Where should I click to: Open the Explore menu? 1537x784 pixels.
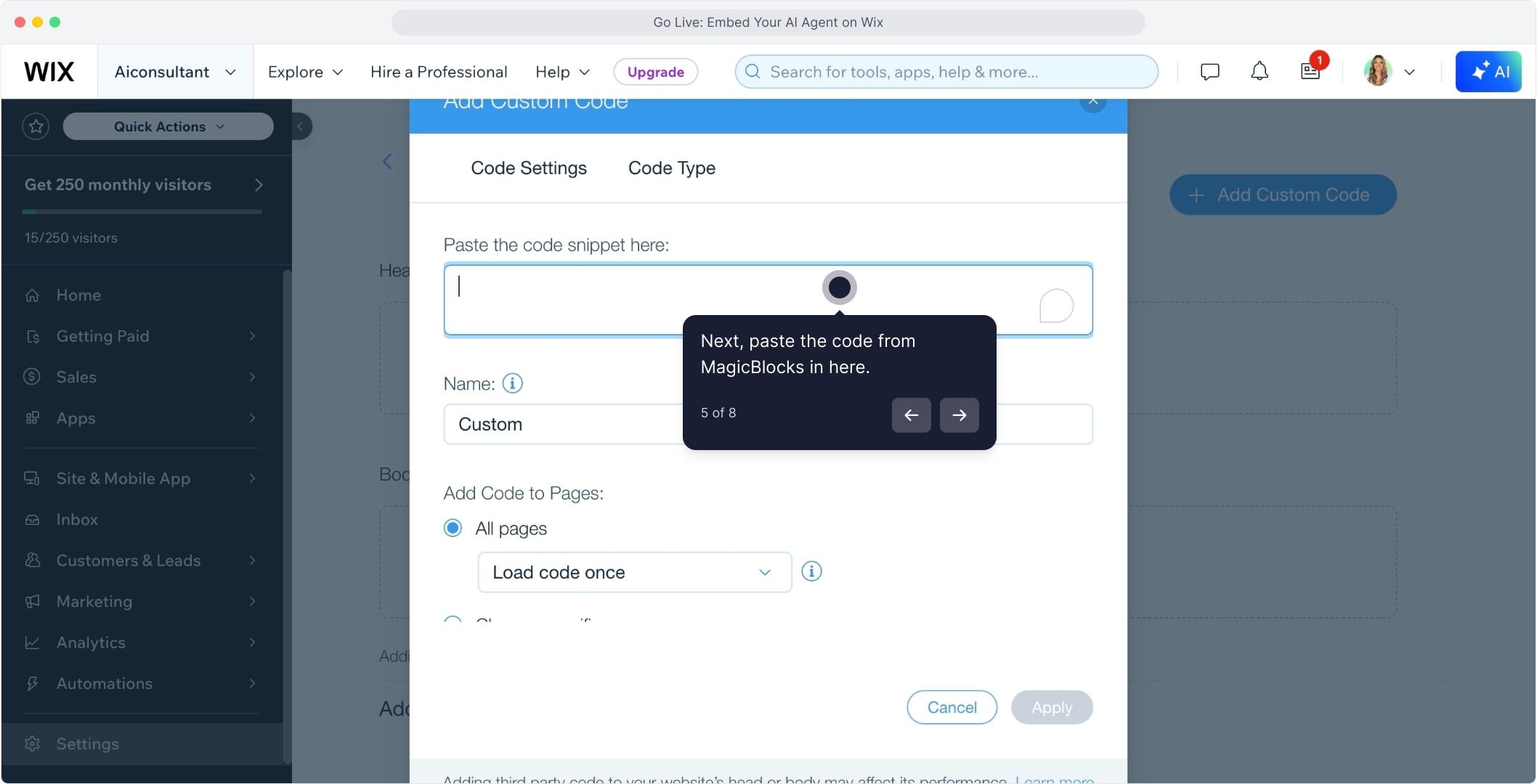coord(304,72)
